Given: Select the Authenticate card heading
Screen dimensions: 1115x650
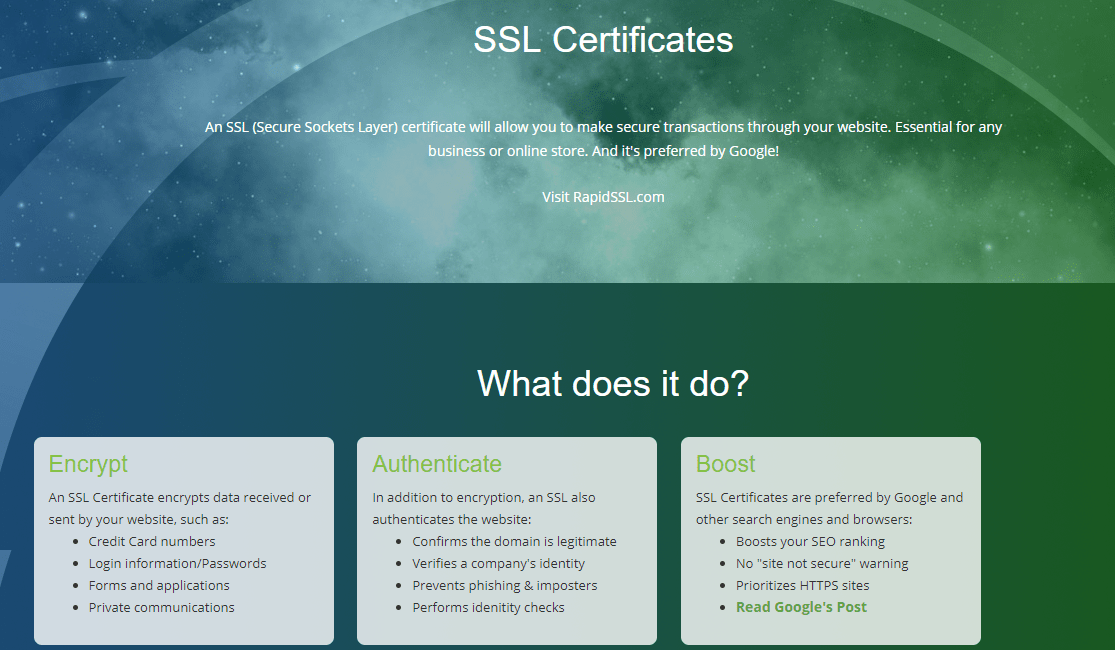Looking at the screenshot, I should 437,464.
